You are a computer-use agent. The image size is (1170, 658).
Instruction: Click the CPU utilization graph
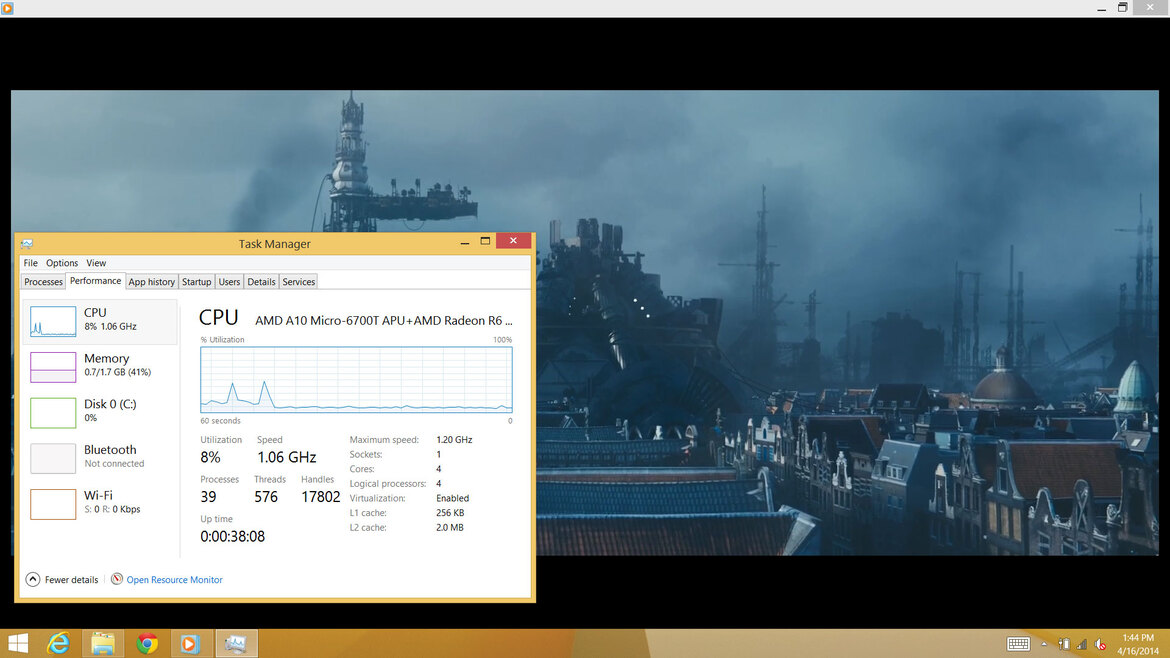[x=356, y=380]
